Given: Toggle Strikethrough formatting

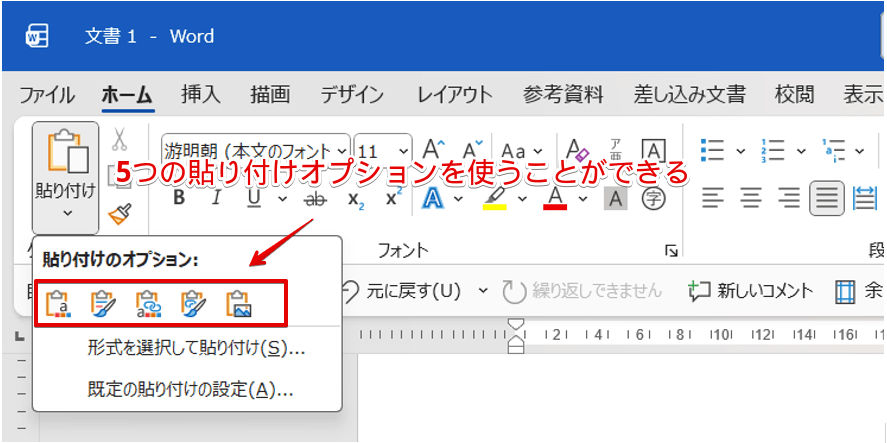Looking at the screenshot, I should pos(315,199).
